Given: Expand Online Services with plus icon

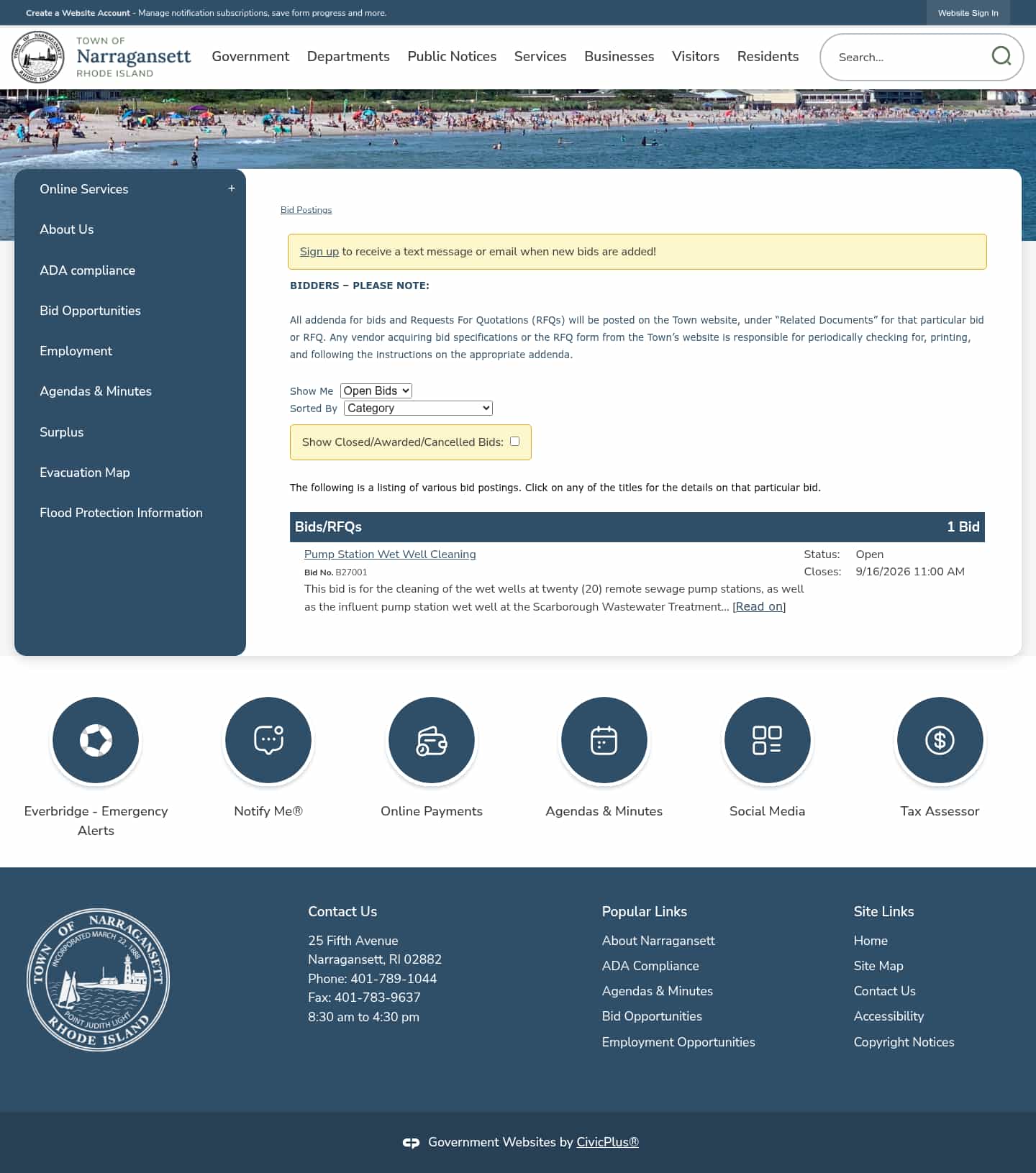Looking at the screenshot, I should [232, 188].
